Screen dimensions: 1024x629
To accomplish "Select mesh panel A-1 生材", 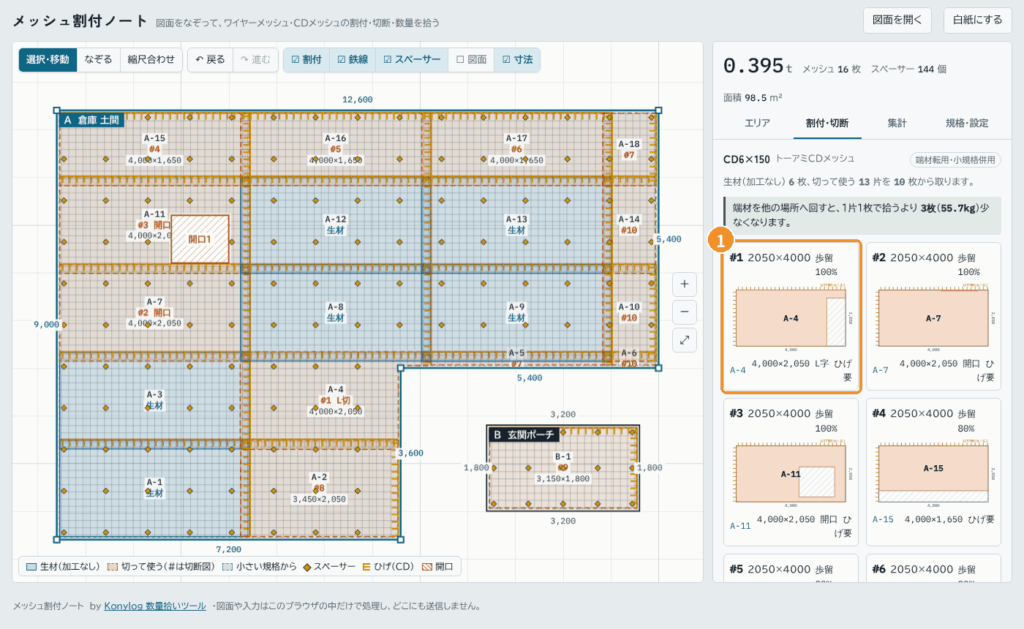I will pyautogui.click(x=154, y=487).
